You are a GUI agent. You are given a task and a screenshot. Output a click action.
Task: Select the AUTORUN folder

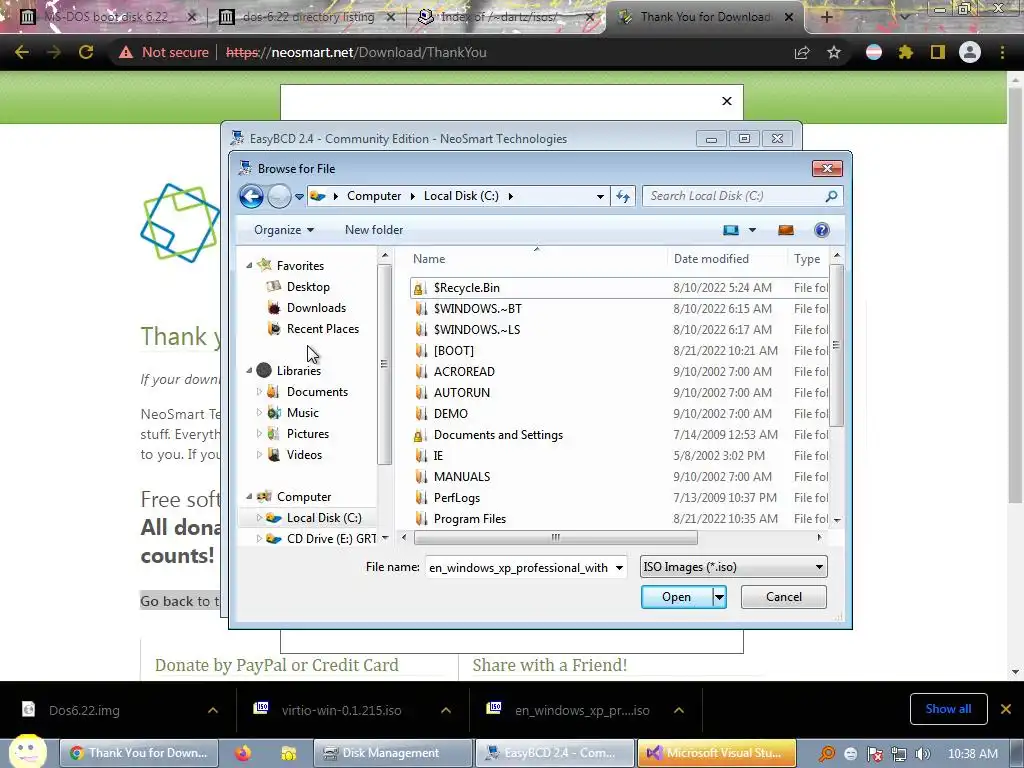(x=461, y=392)
